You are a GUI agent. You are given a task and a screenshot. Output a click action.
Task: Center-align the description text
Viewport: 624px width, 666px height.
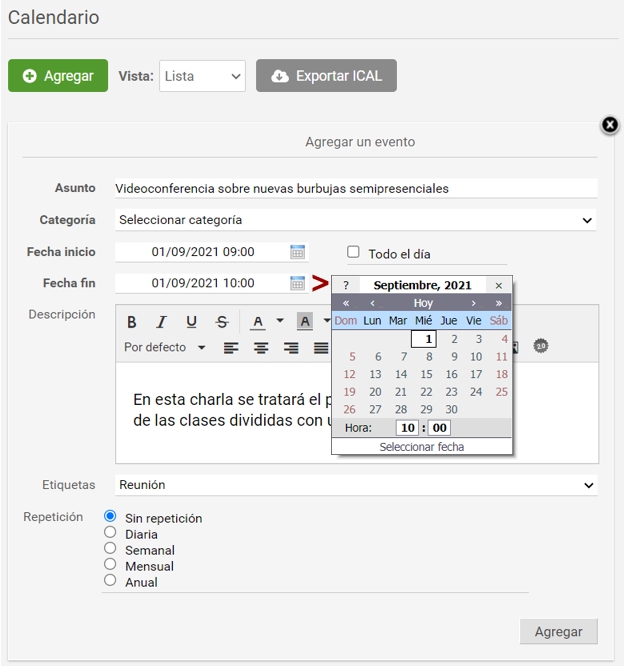pyautogui.click(x=261, y=348)
